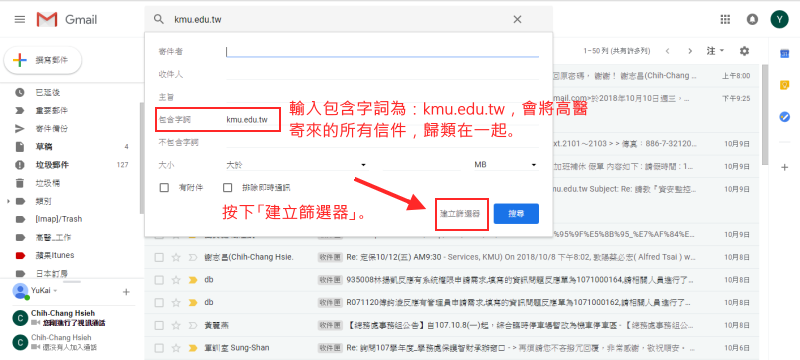This screenshot has height=360, width=800.
Task: Open the main menu hamburger icon
Action: pyautogui.click(x=20, y=19)
